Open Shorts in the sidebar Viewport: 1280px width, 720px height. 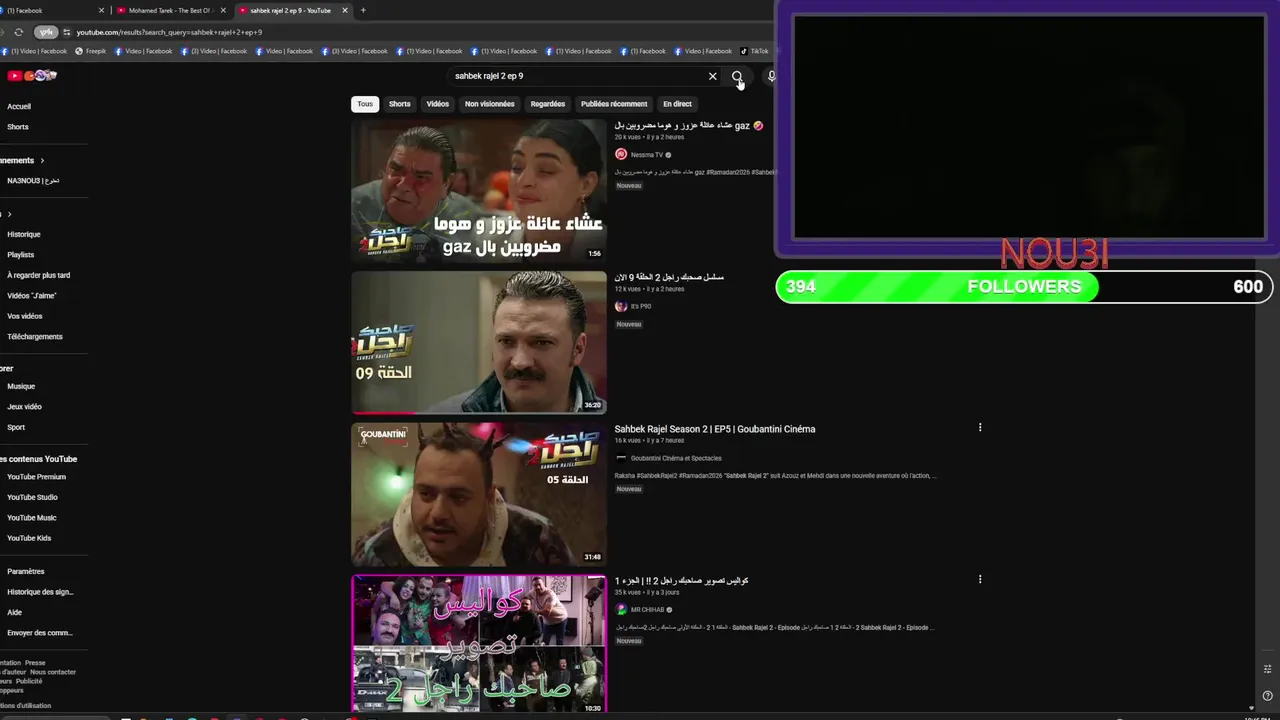pyautogui.click(x=18, y=127)
